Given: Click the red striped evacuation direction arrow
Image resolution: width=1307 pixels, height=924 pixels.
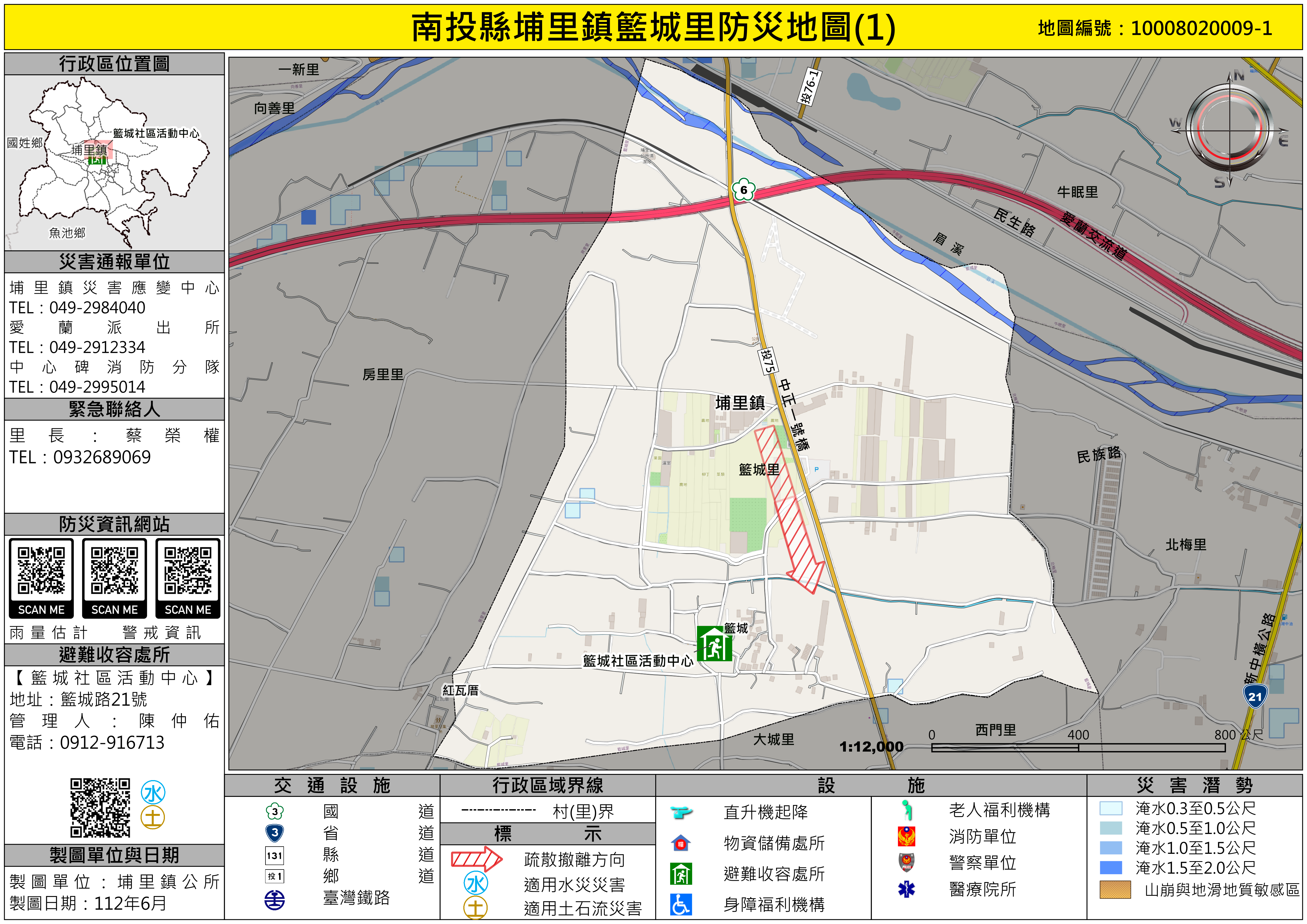Looking at the screenshot, I should pyautogui.click(x=789, y=507).
